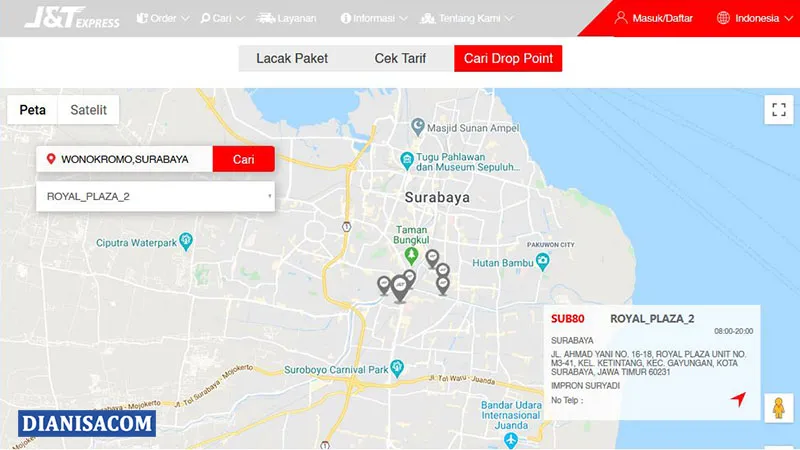Open the ROYAL_PLAZA_2 drop point dropdown
The height and width of the screenshot is (450, 800).
click(155, 196)
